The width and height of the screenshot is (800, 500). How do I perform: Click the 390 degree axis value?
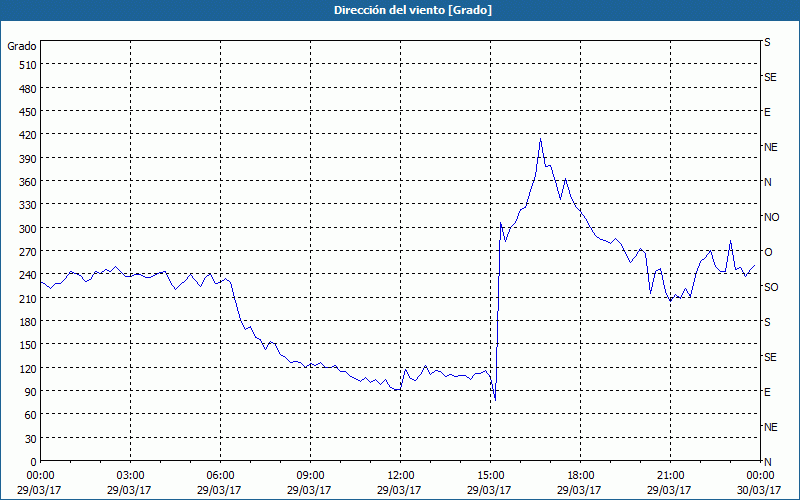[28, 159]
